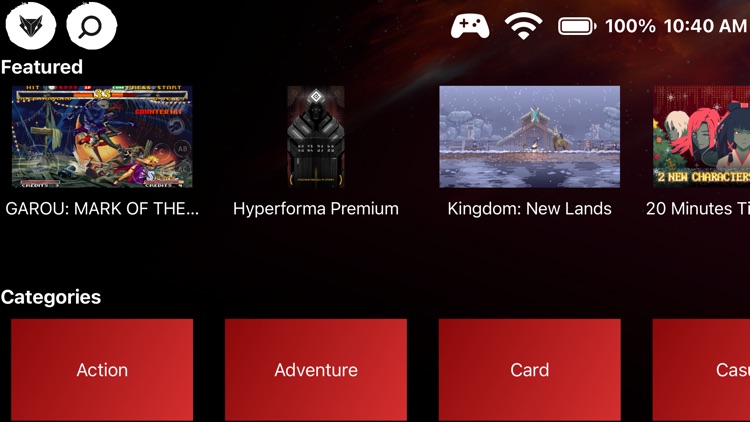Click the 10:40 AM clock

click(x=705, y=26)
